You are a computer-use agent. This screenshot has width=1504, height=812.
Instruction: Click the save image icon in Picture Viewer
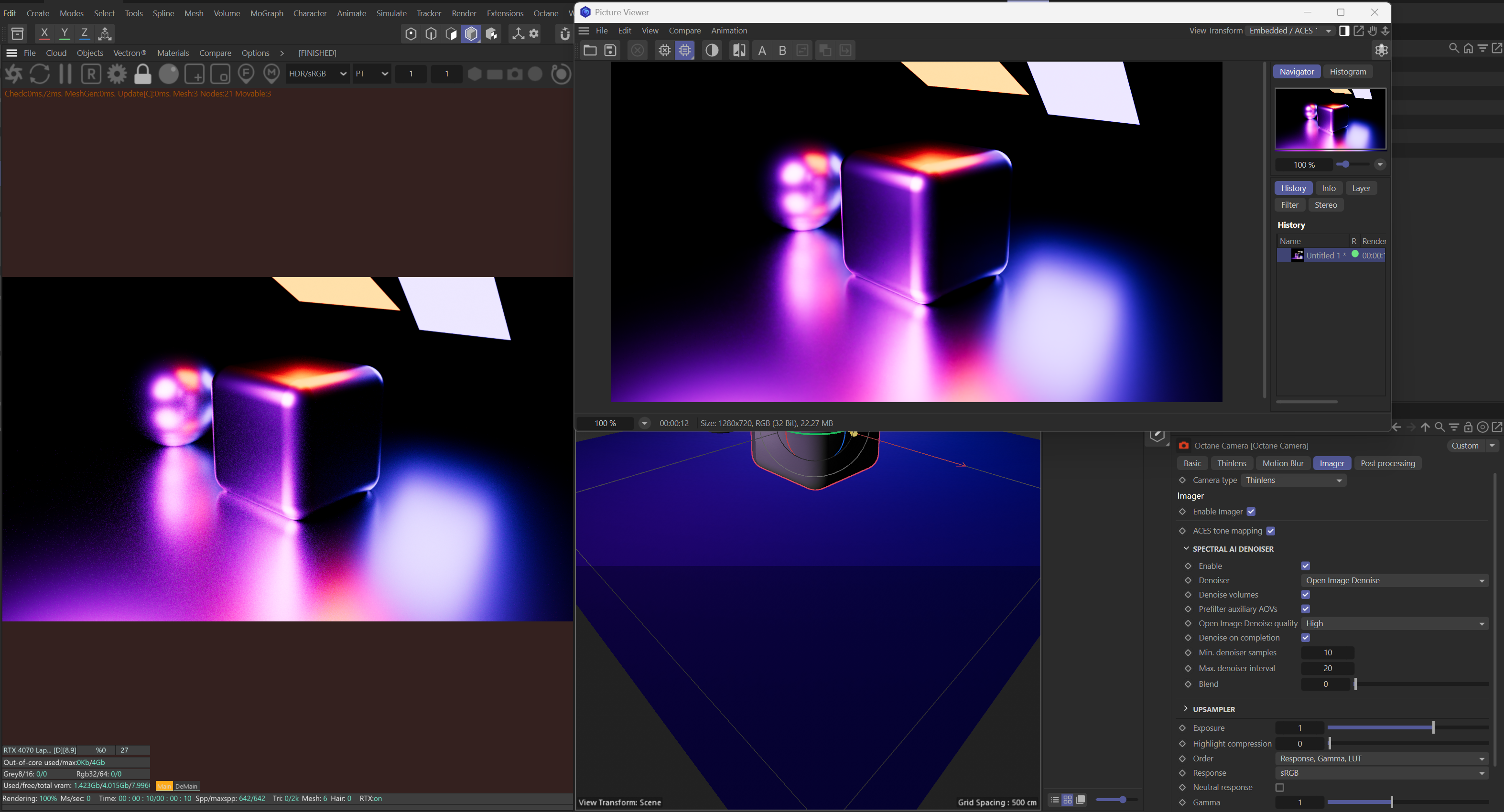(610, 50)
